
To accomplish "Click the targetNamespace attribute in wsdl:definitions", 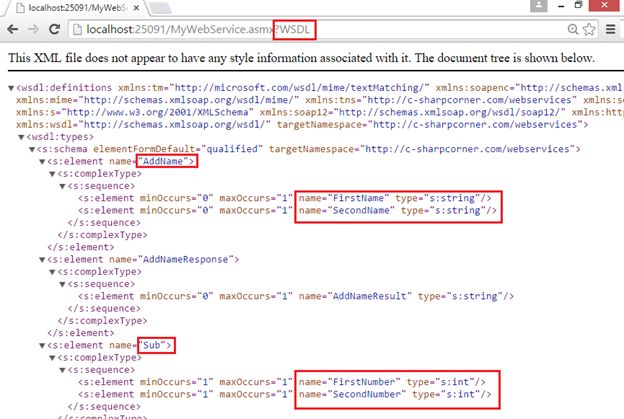I will (x=430, y=125).
